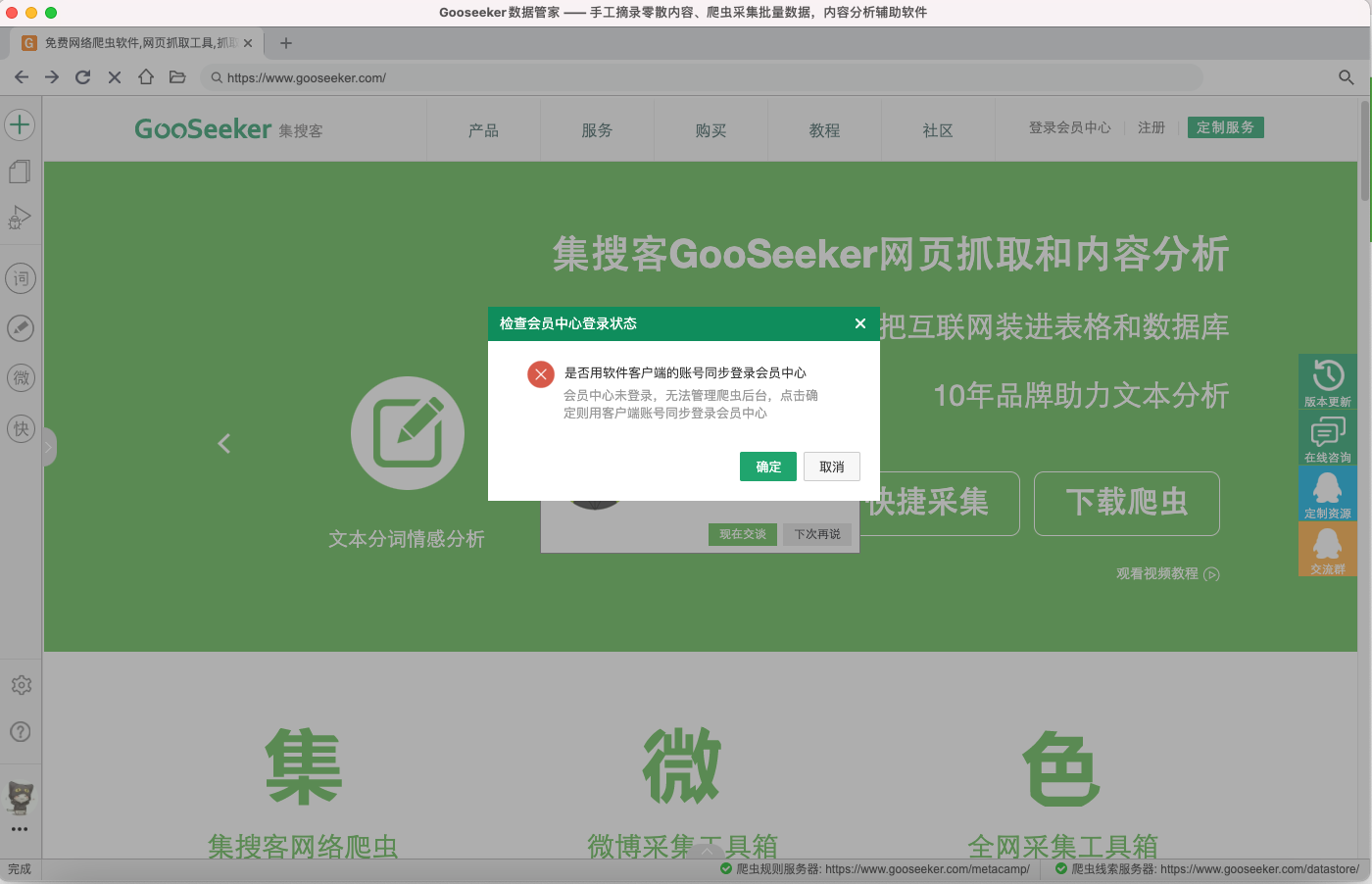The width and height of the screenshot is (1372, 884).
Task: Open the 教程 navigation menu
Action: coord(824,130)
